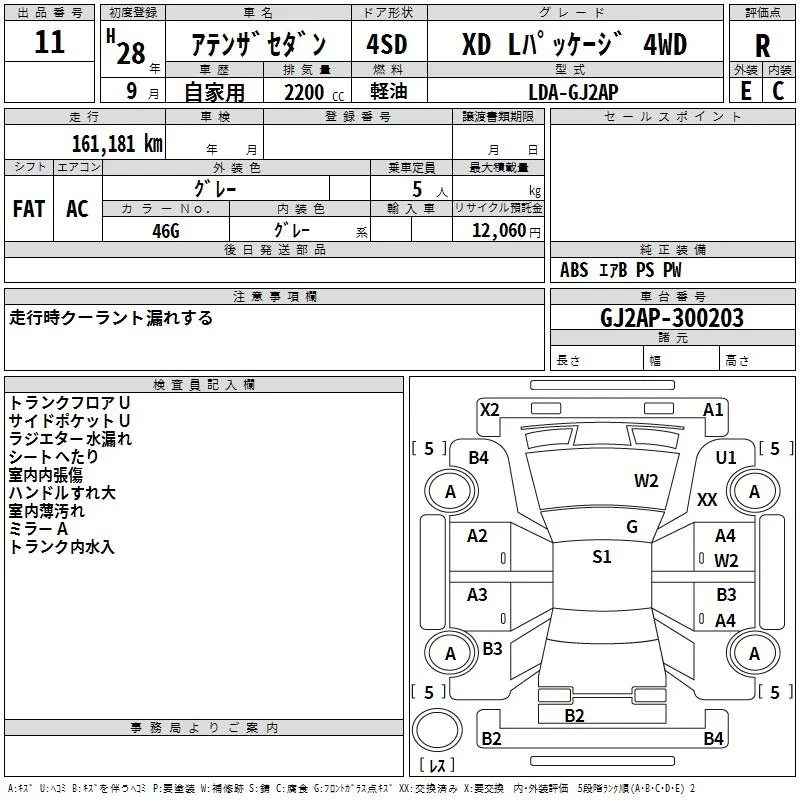Screen dimensions: 800x800
Task: Select the 車台番号 header
Action: [672, 296]
